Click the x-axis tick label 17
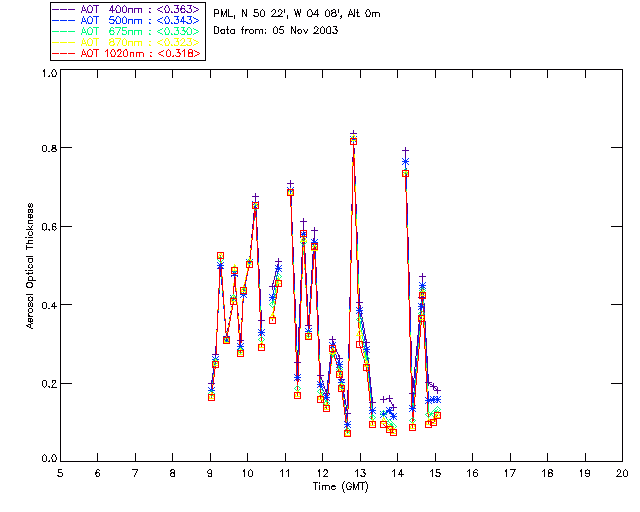Screen dimensions: 640x512 click(x=510, y=473)
